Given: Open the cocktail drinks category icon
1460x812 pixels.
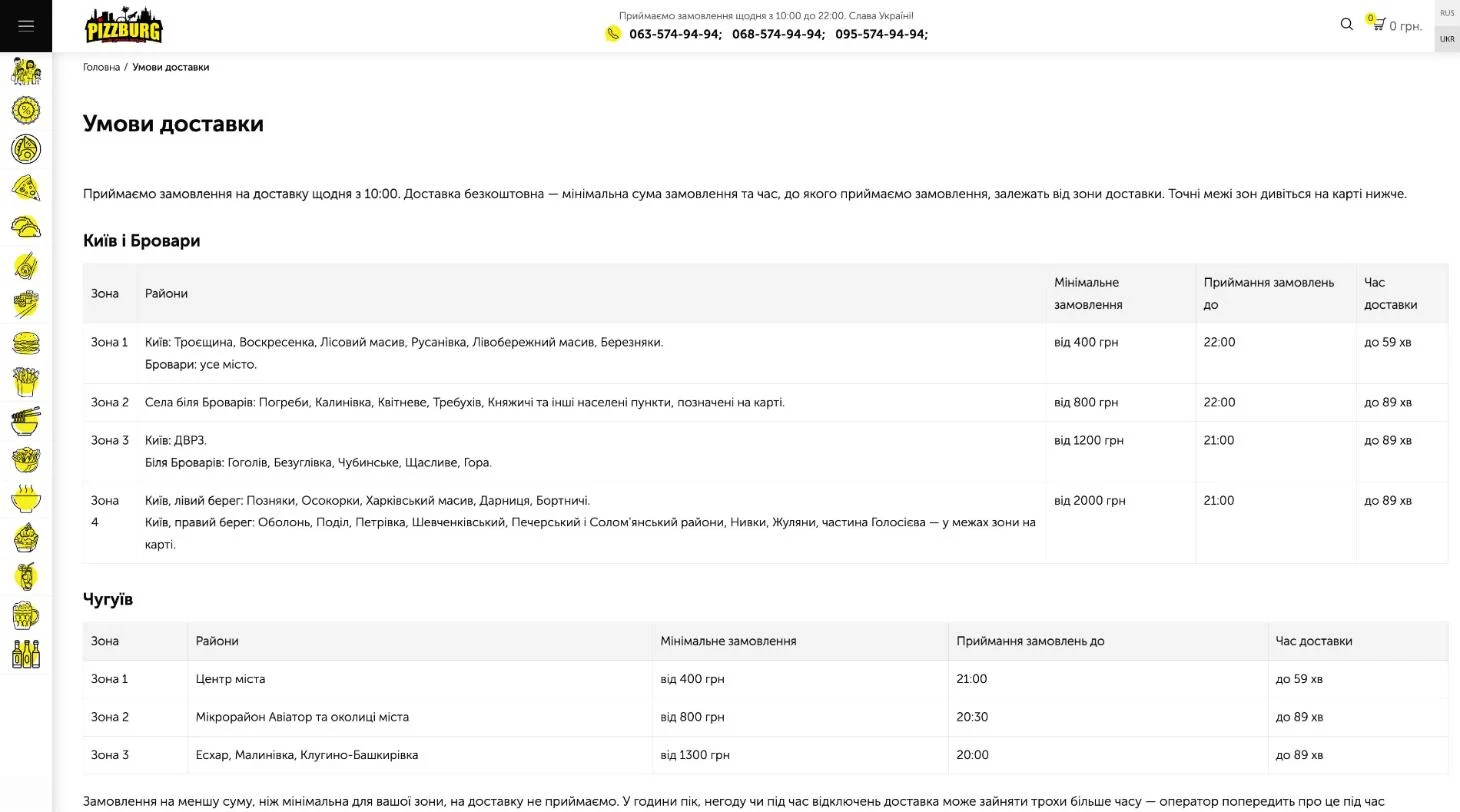Looking at the screenshot, I should (x=26, y=576).
